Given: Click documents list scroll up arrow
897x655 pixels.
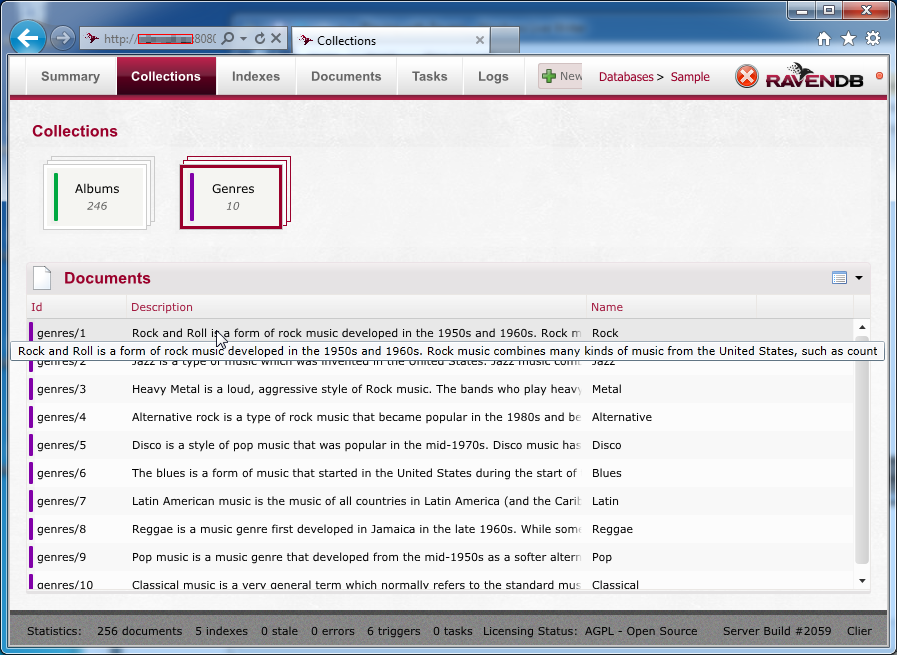Looking at the screenshot, I should pyautogui.click(x=862, y=327).
